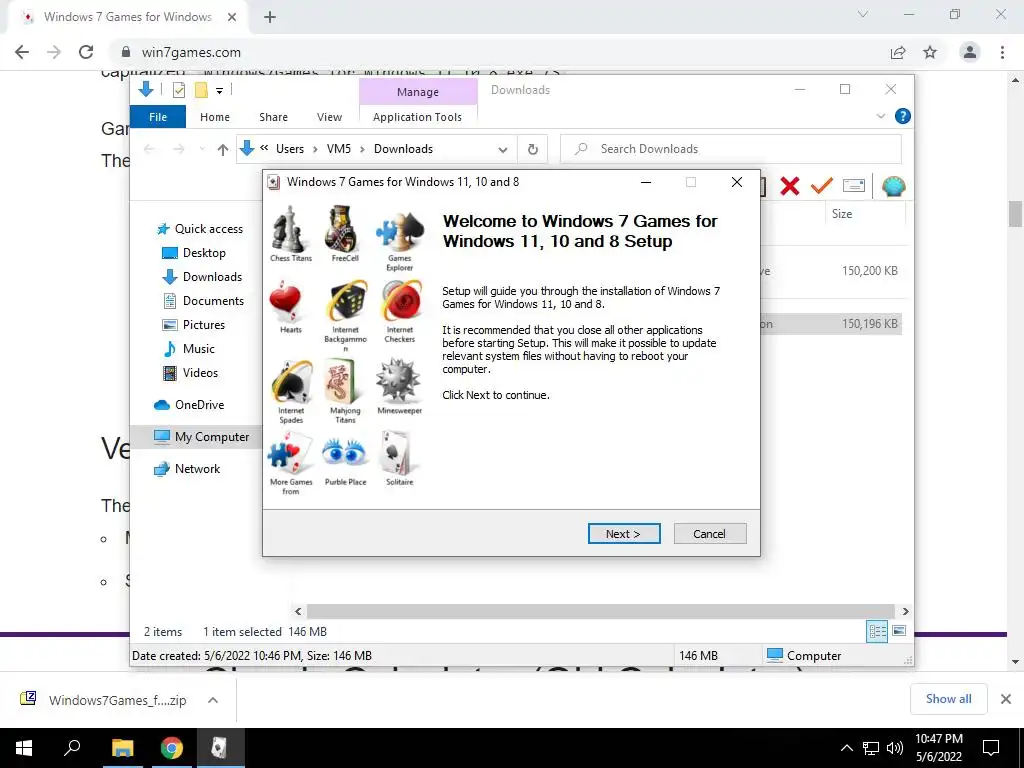Click the Games Explorer icon

click(399, 232)
